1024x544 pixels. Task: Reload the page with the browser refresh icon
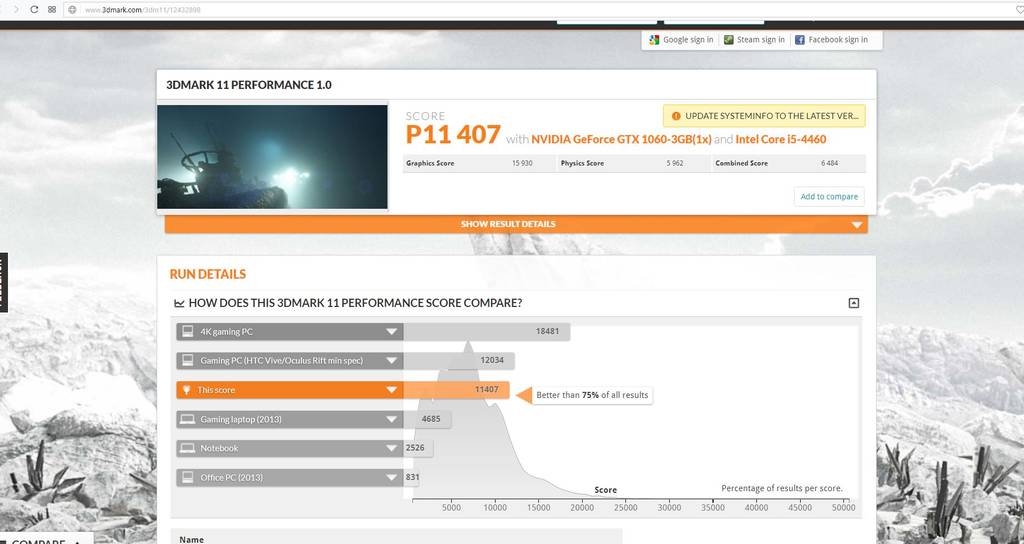pyautogui.click(x=34, y=10)
